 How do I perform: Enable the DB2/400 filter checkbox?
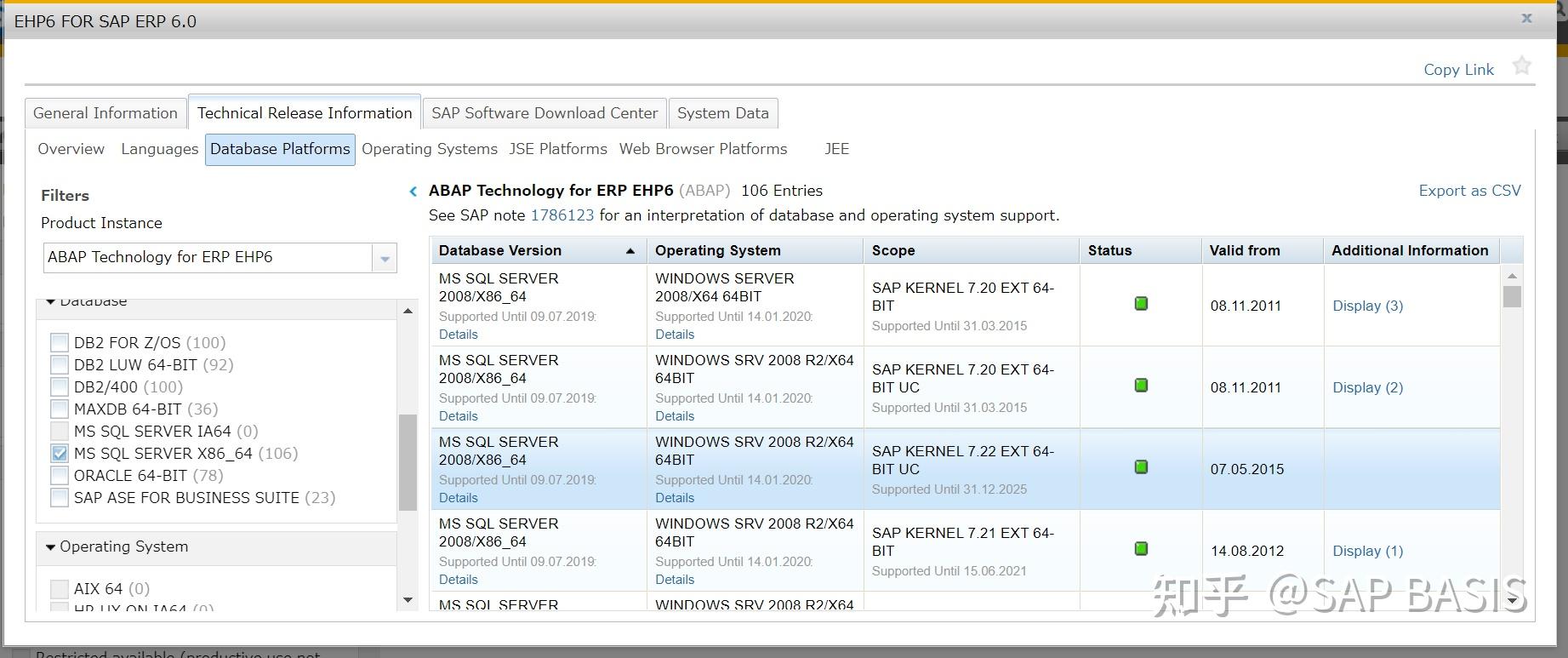60,387
